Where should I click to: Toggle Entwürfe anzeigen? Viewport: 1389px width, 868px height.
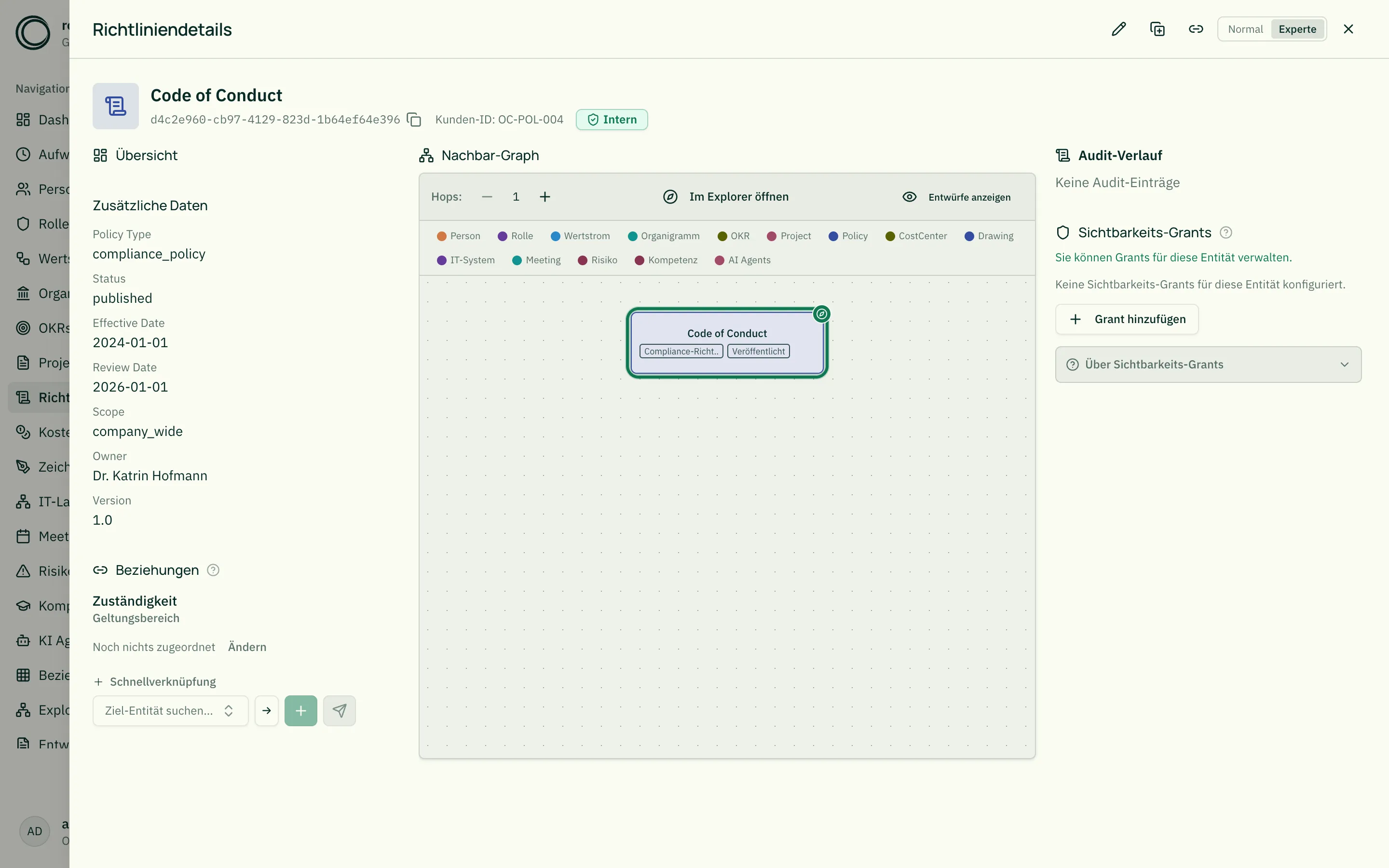[x=957, y=197]
